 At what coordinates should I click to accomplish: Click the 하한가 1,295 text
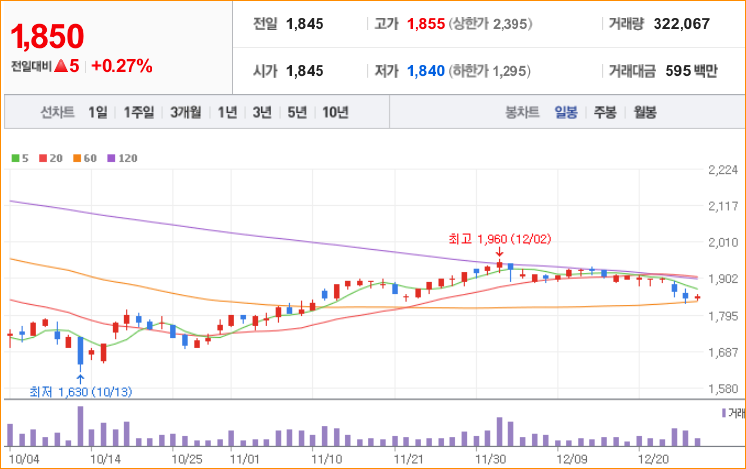(490, 71)
